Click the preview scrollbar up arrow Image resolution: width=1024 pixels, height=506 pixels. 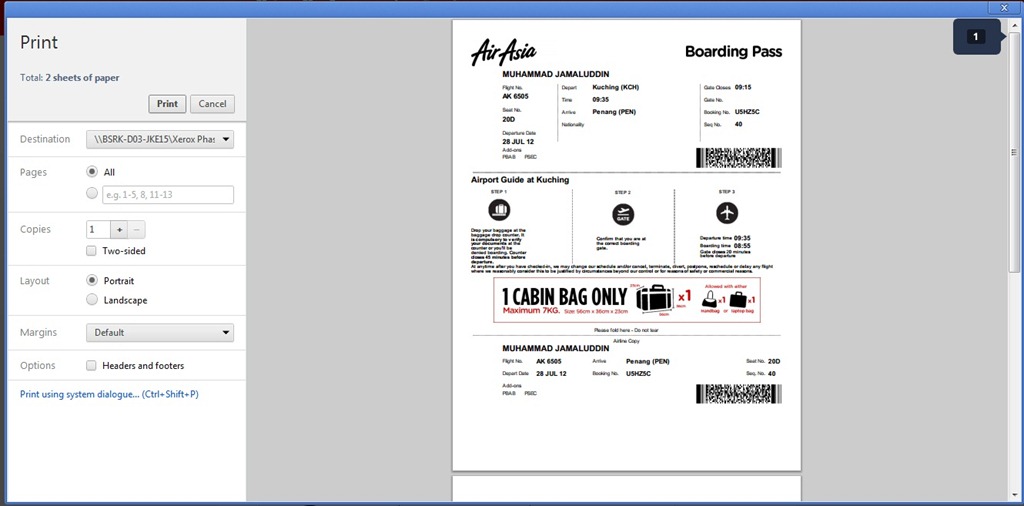click(1014, 25)
